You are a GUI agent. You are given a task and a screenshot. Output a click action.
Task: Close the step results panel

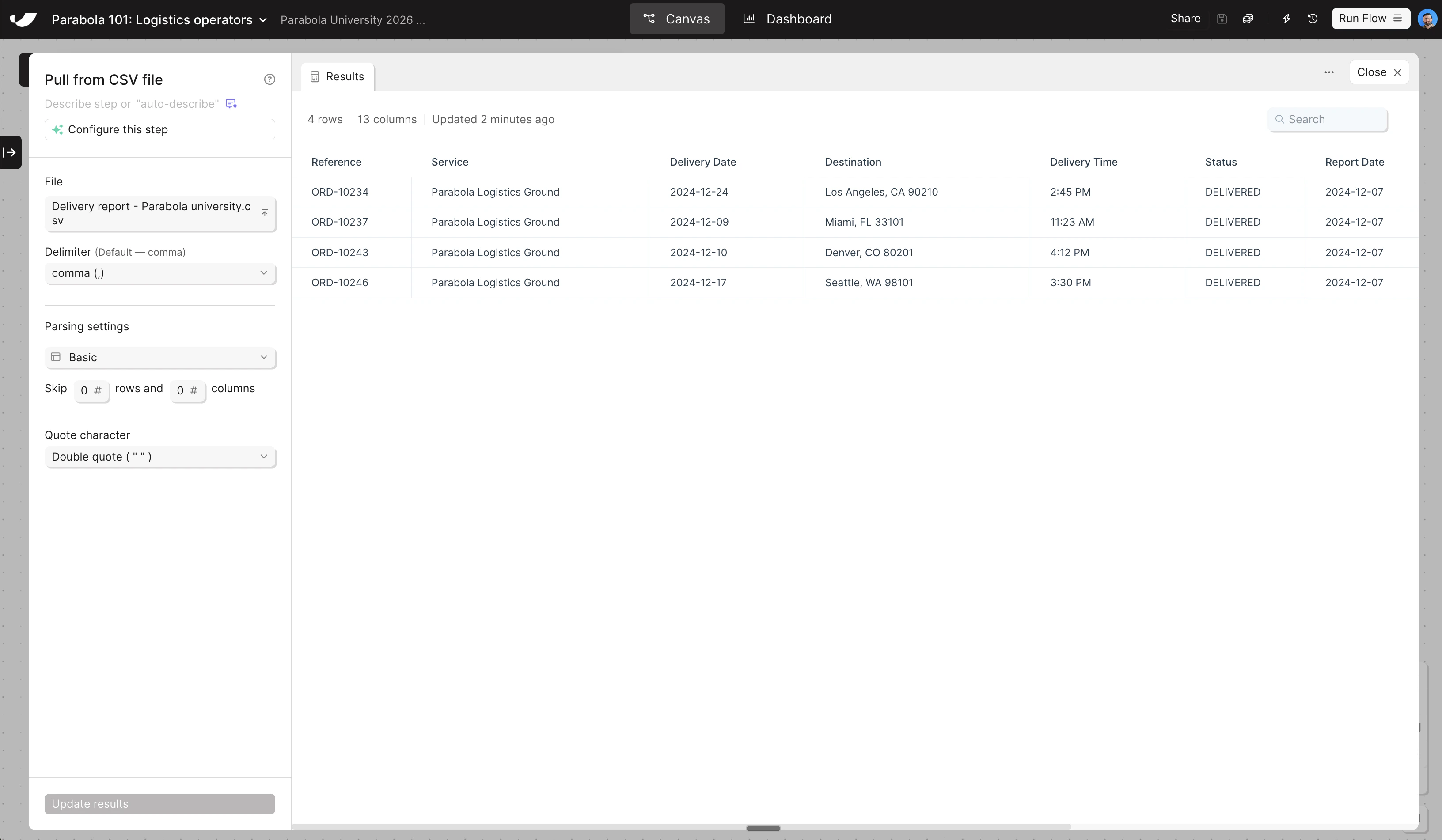click(x=1379, y=72)
